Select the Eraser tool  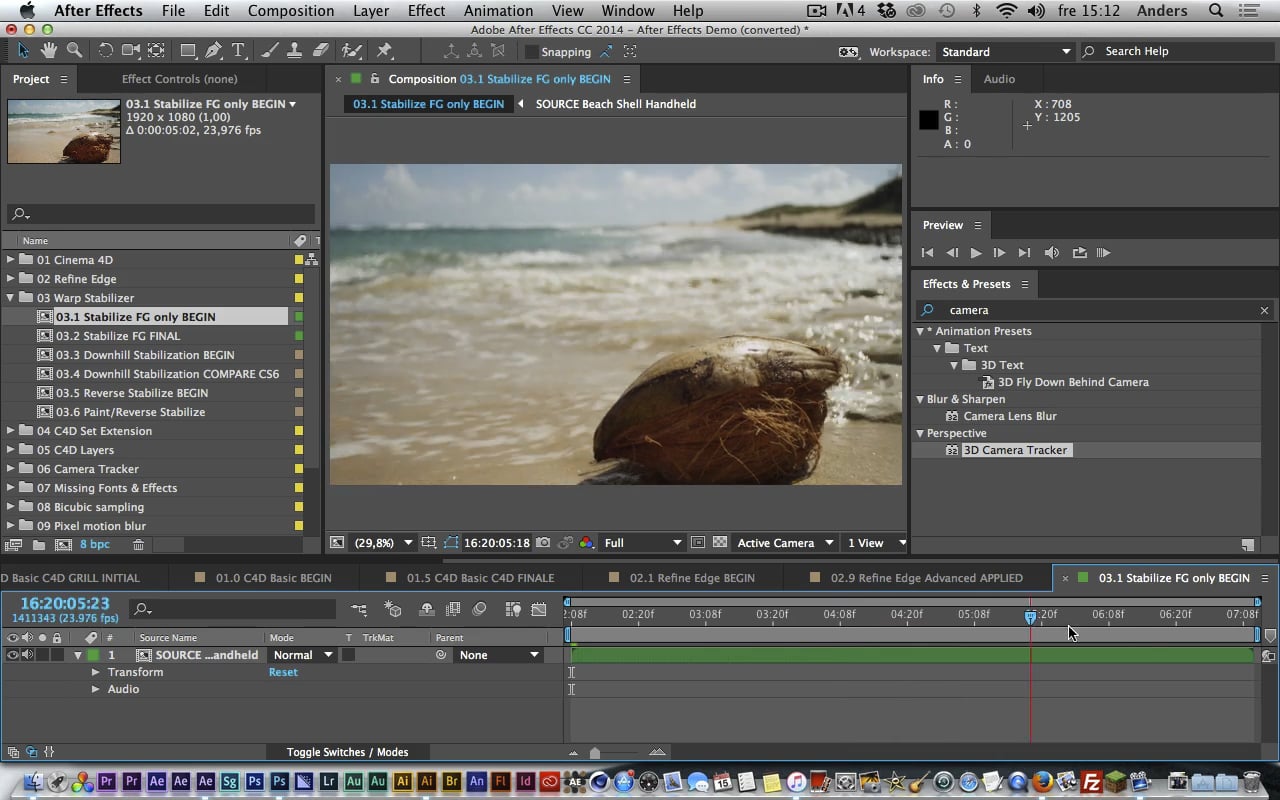coord(320,51)
